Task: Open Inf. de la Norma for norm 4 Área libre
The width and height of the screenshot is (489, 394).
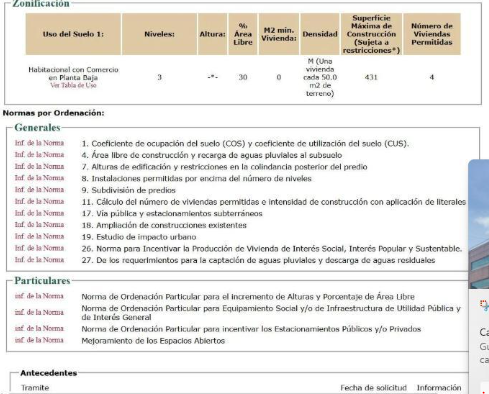Action: [x=39, y=155]
